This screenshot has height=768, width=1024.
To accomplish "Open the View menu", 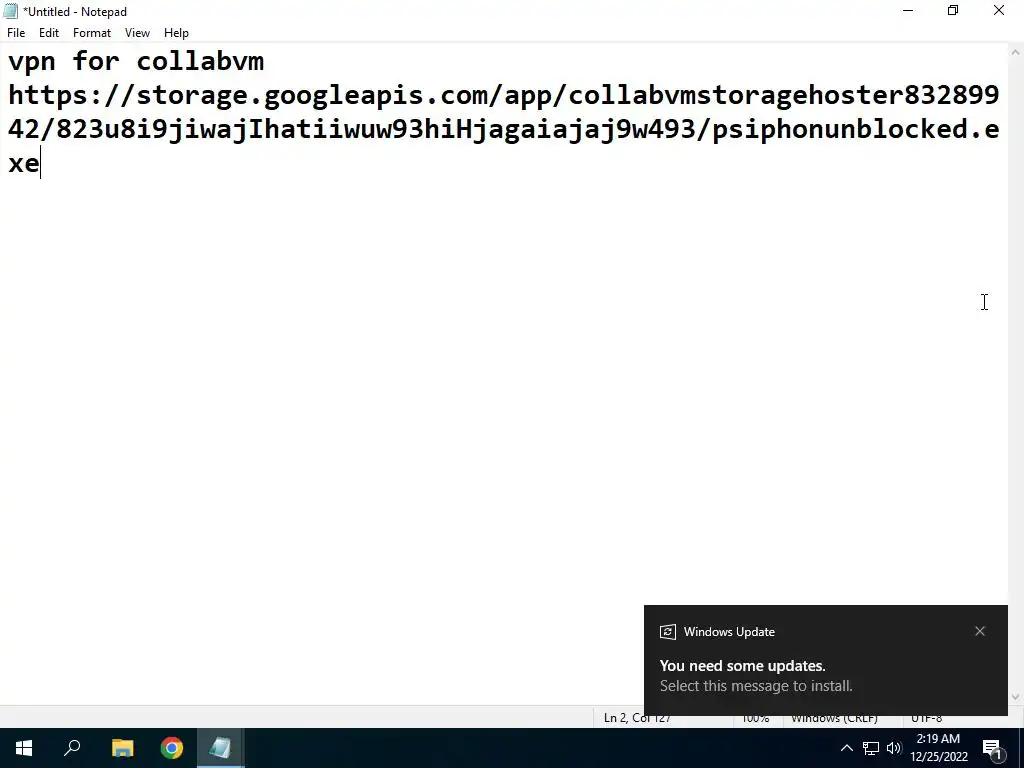I will tap(137, 33).
